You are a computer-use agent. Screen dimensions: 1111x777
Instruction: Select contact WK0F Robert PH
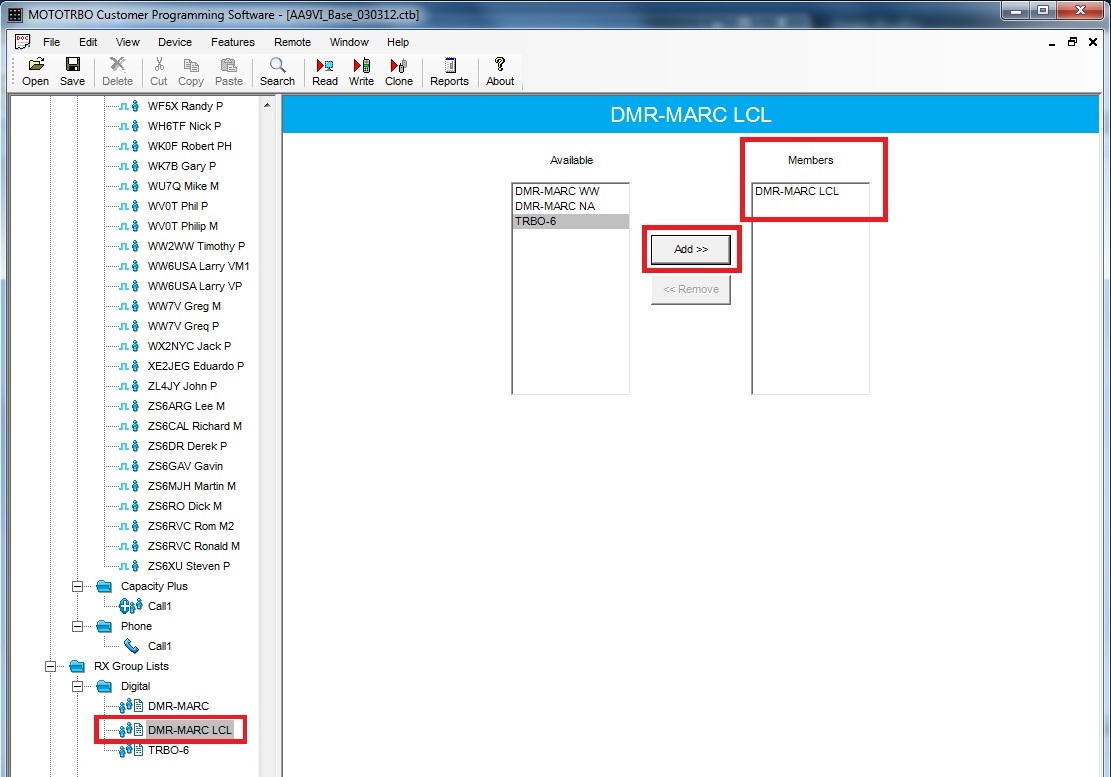click(x=189, y=147)
